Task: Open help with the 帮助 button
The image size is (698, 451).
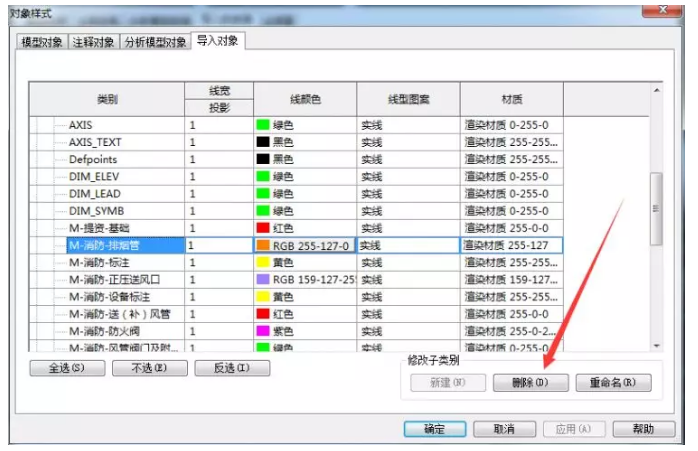Action: click(644, 429)
